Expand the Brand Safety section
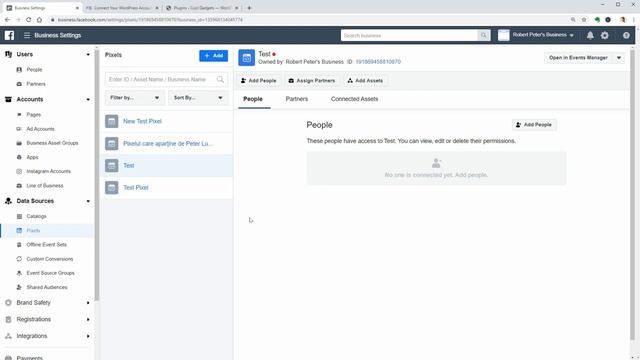This screenshot has height=360, width=640. click(88, 303)
